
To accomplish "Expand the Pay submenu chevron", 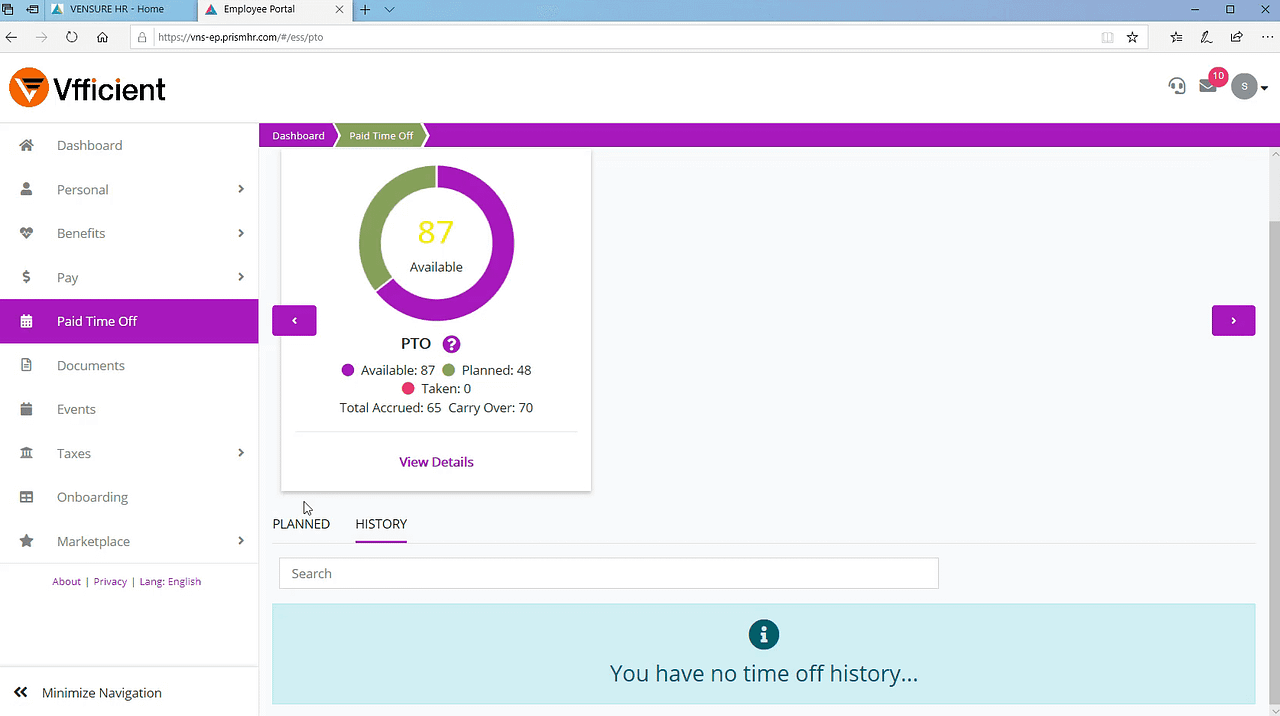I will pos(241,277).
